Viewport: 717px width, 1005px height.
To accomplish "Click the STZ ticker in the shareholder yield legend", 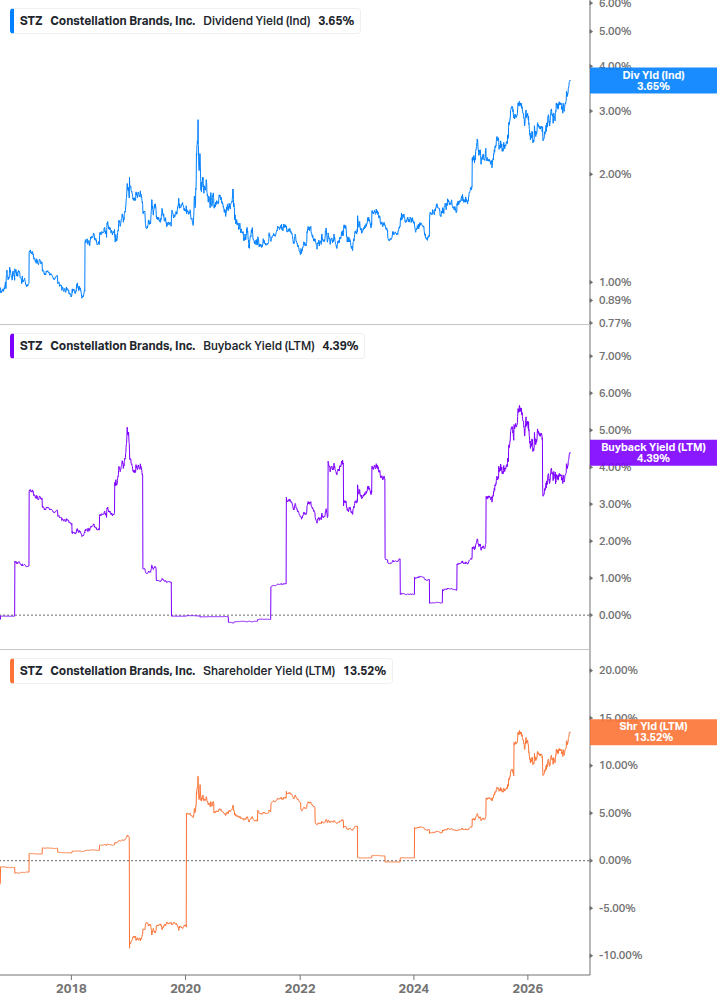I will click(31, 670).
